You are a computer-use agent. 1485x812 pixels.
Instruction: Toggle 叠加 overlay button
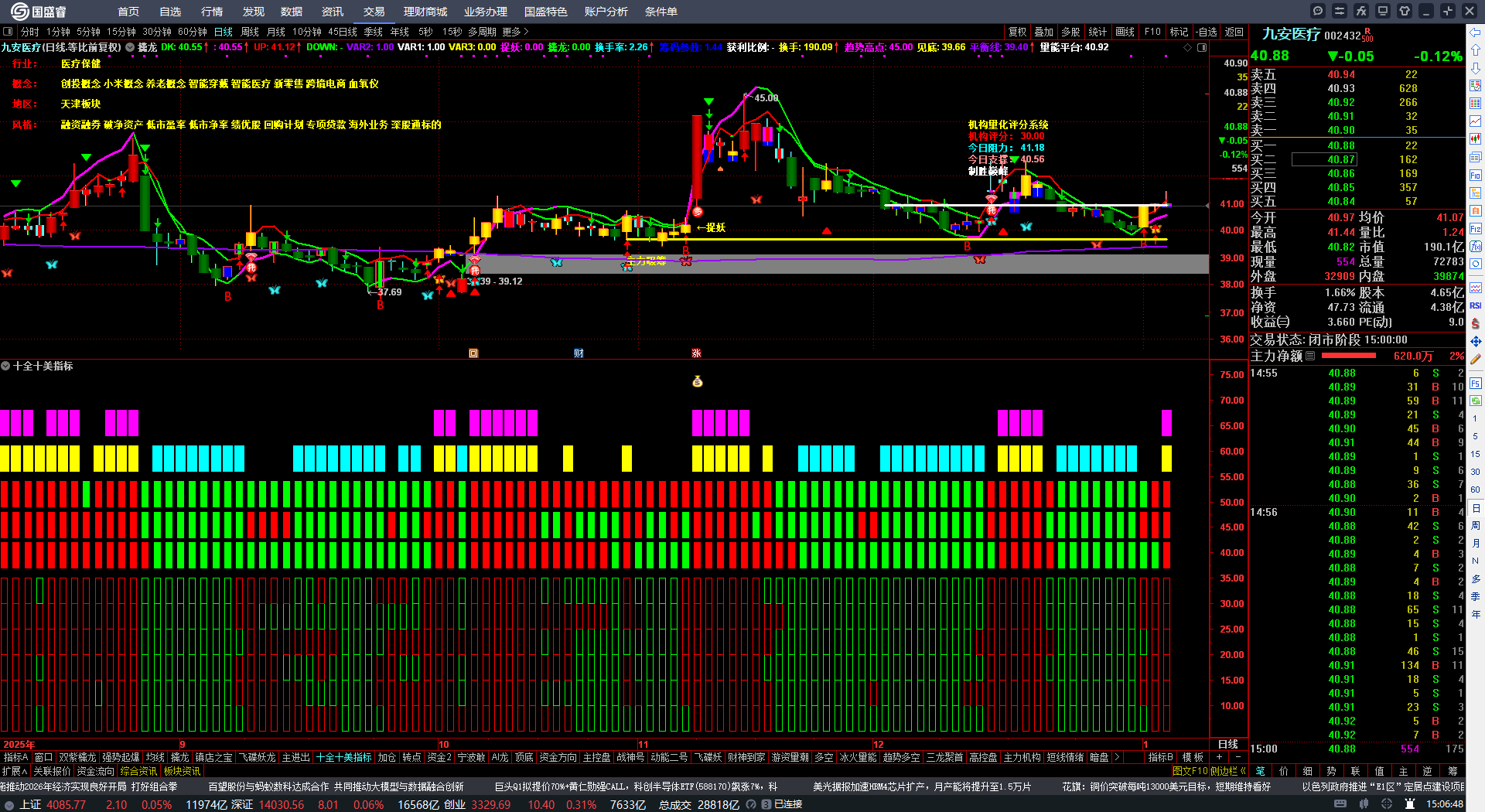pos(1044,32)
